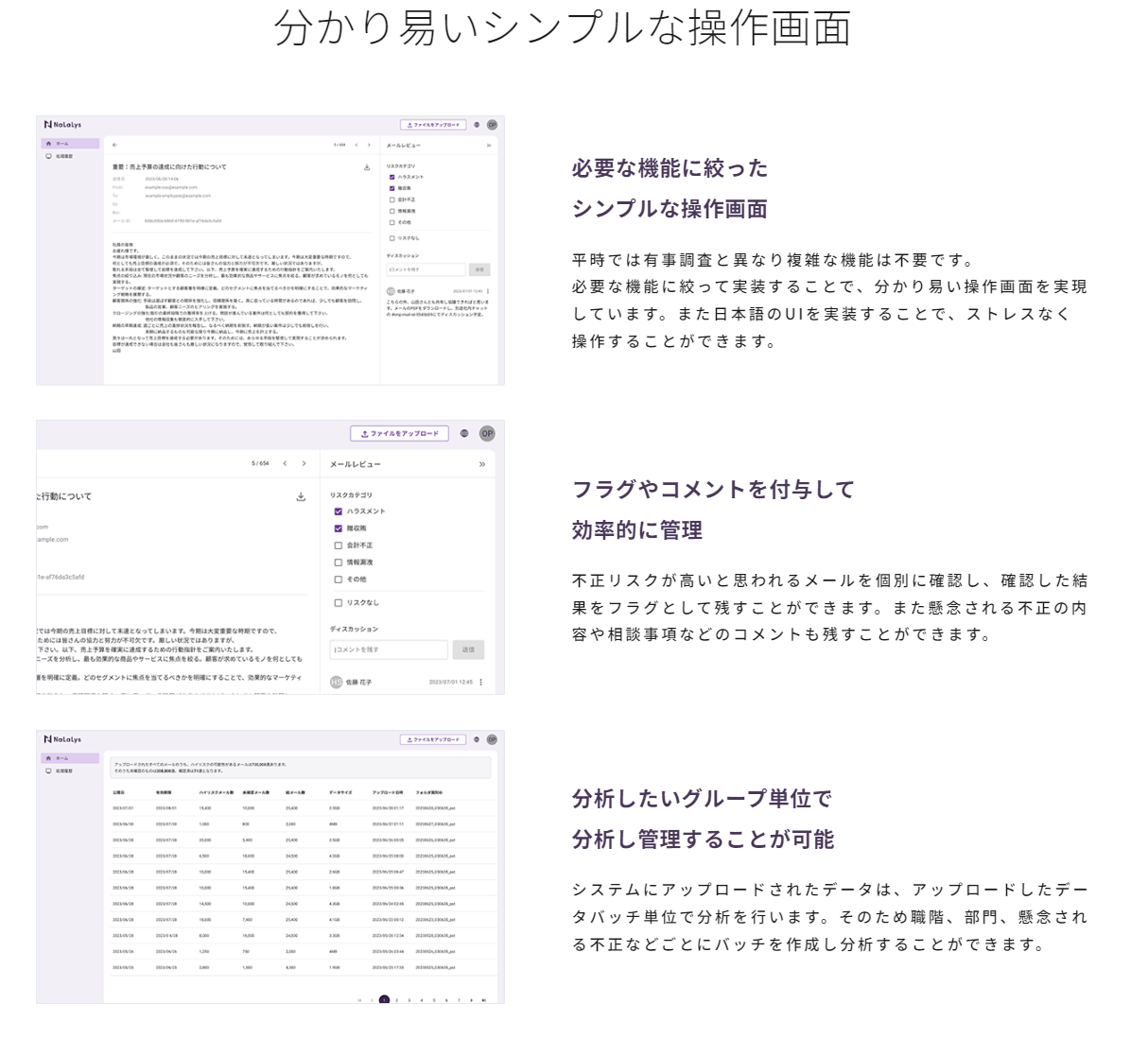Click the コメントを残す input field in the enlarged screenshot

(389, 649)
